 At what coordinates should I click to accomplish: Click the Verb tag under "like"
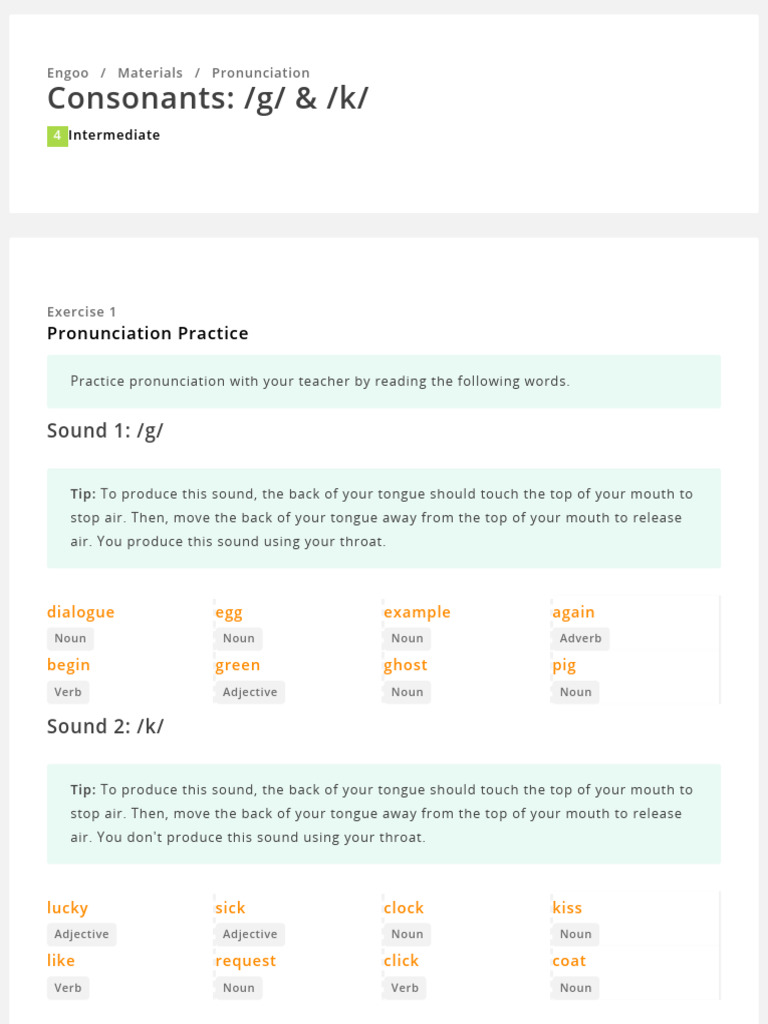(x=68, y=987)
